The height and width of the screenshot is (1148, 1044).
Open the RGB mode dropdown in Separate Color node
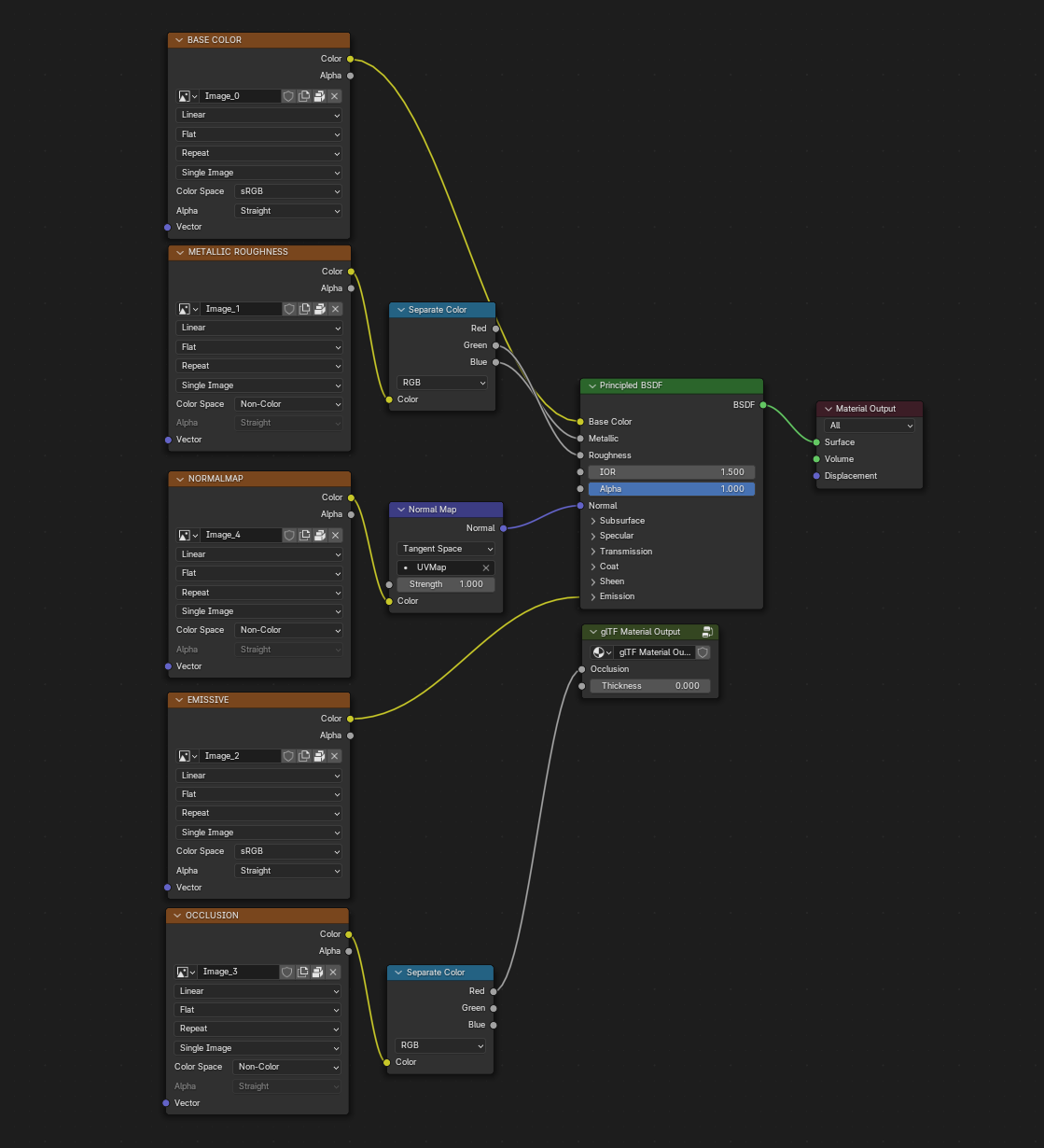(x=442, y=382)
